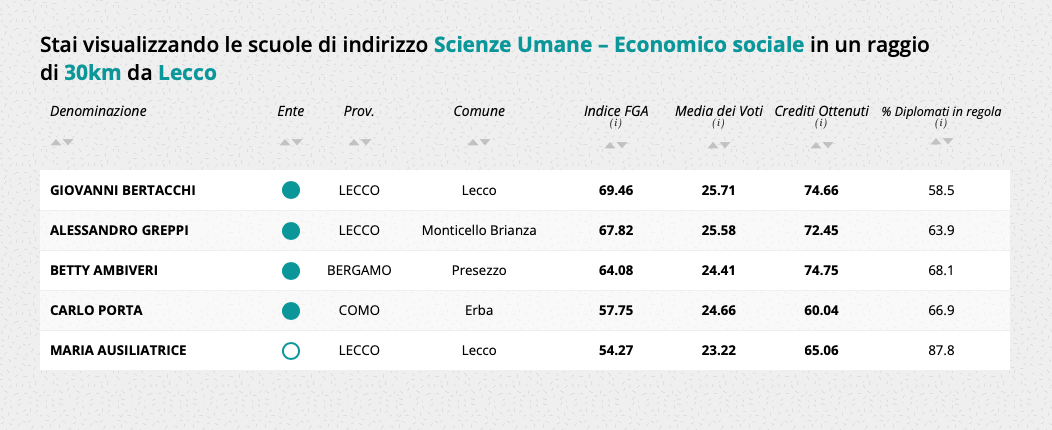Screen dimensions: 1052x430
Task: Click the Ente circle for Carlo Porta
Action: (291, 310)
